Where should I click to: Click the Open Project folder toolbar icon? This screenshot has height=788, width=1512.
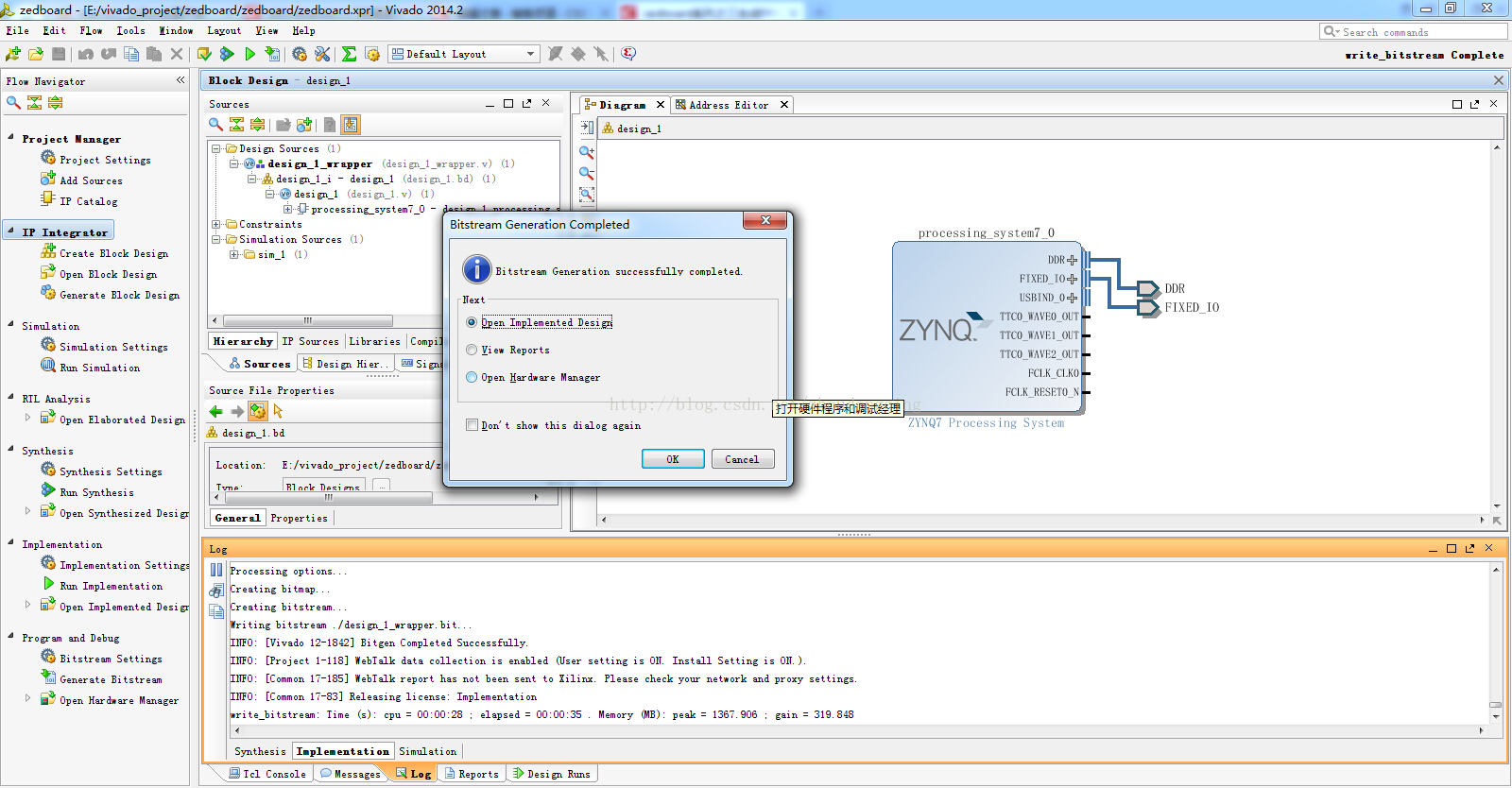point(36,54)
